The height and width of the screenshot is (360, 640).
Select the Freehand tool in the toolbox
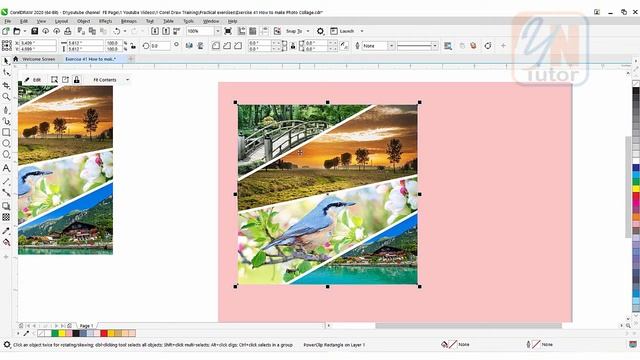(x=6, y=110)
